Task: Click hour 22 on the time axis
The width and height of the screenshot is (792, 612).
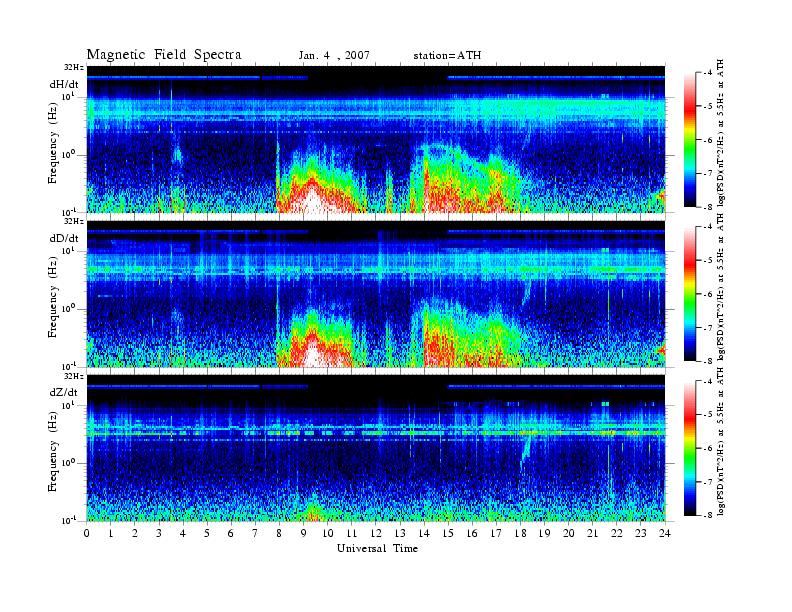Action: (617, 534)
